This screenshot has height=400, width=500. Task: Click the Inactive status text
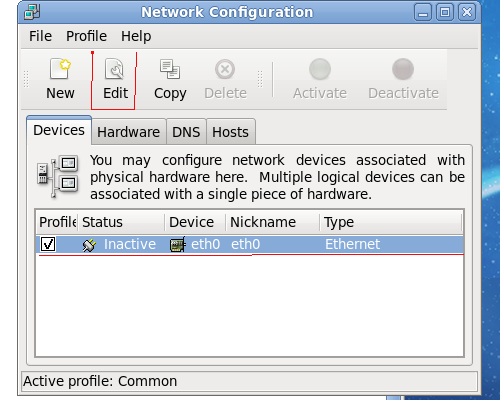[x=130, y=244]
